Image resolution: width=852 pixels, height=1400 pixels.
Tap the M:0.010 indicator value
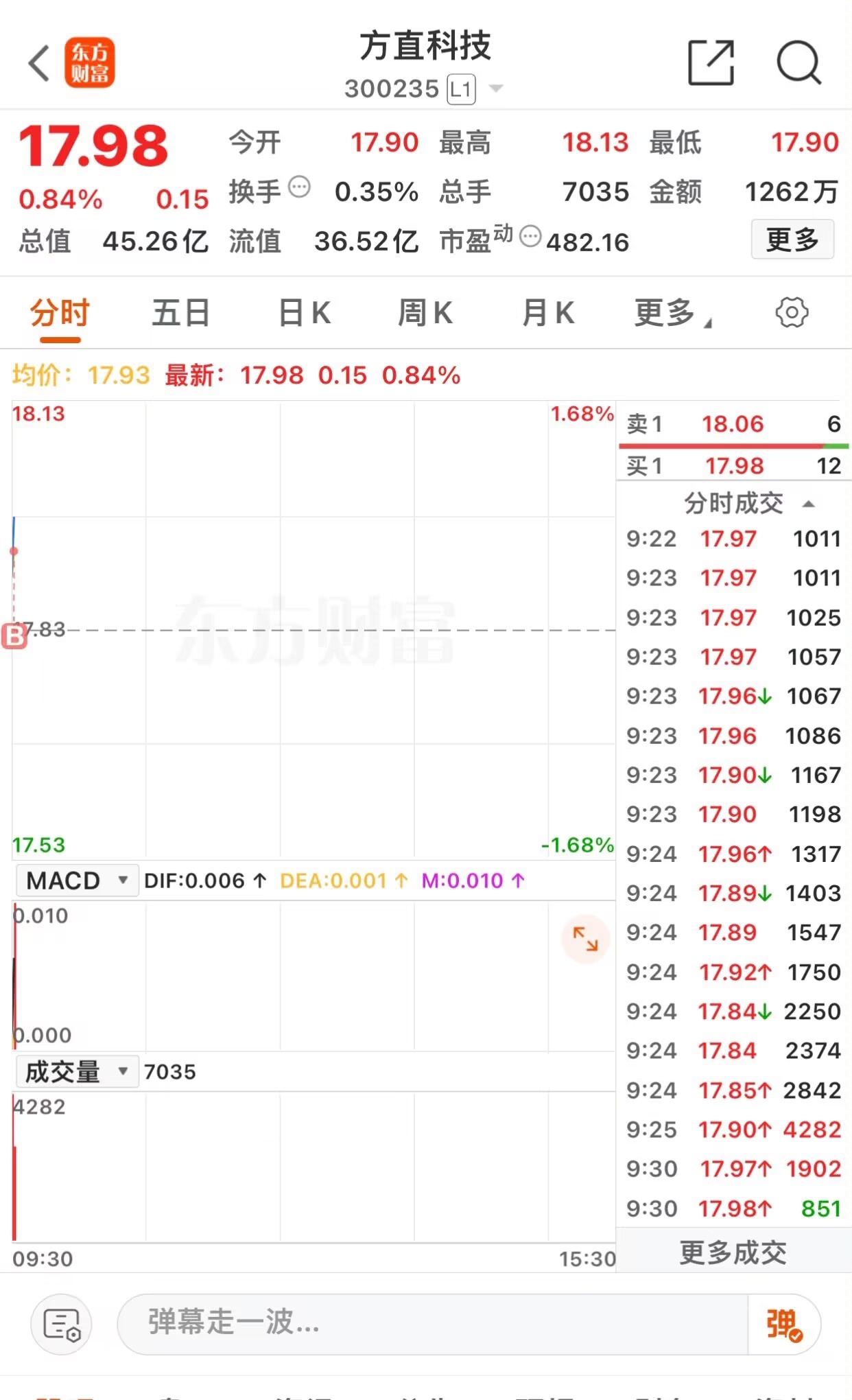pos(473,880)
